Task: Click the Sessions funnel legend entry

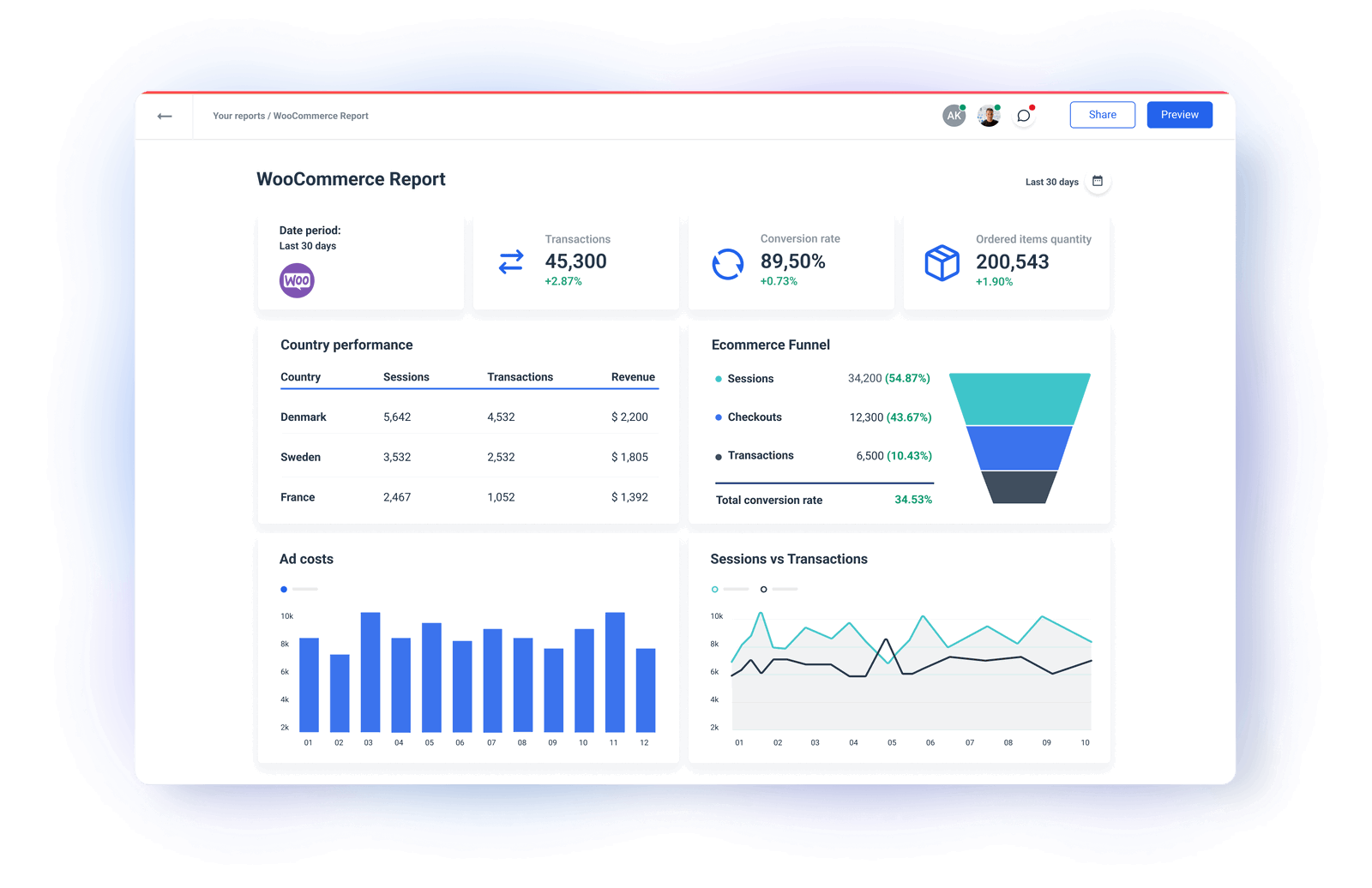Action: click(744, 379)
